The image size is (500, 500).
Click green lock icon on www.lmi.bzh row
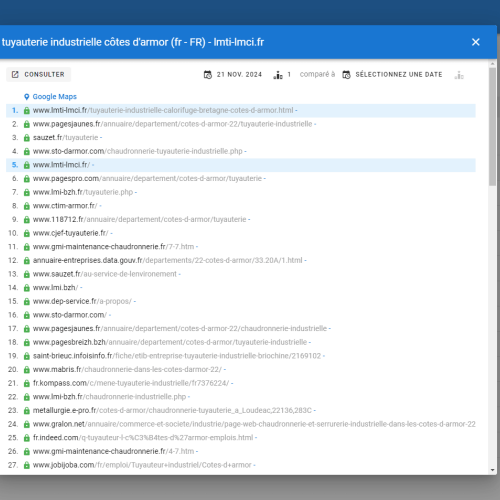click(x=27, y=288)
